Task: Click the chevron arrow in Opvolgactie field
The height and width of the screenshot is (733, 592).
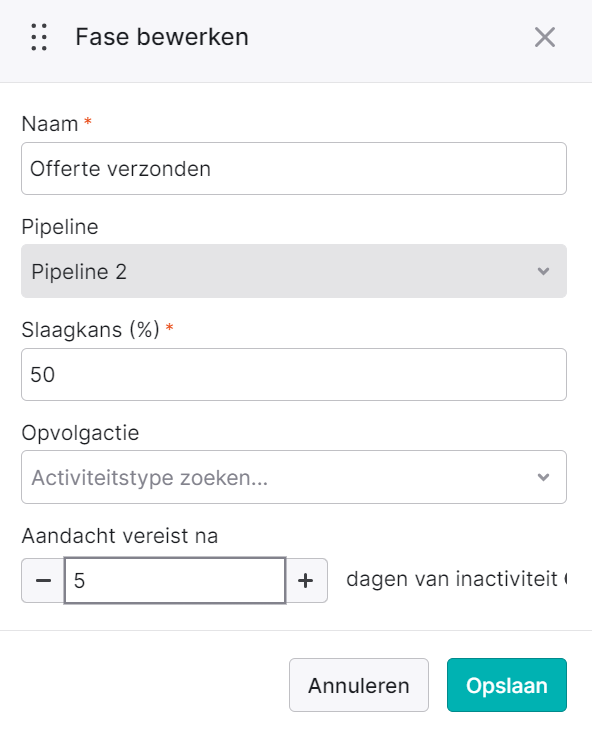Action: coord(543,477)
